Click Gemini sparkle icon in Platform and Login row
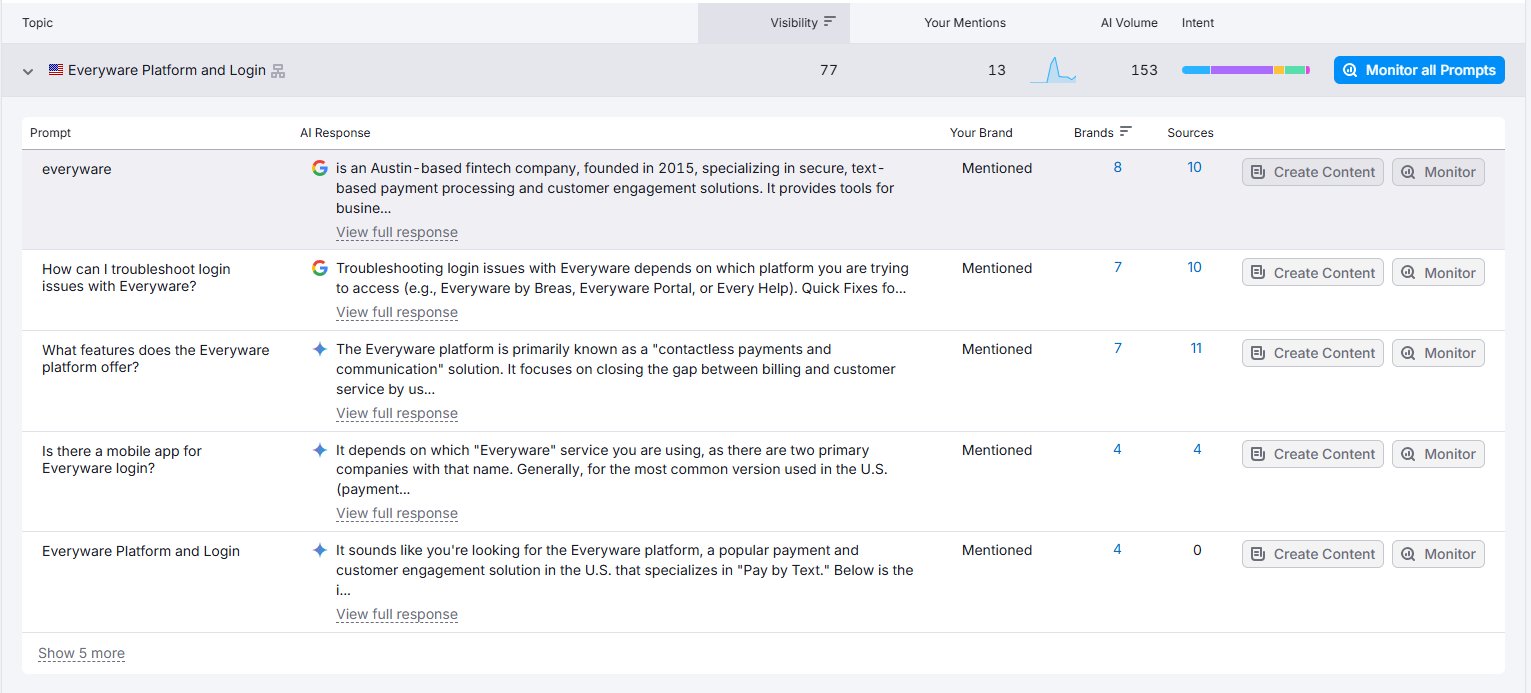 (320, 550)
